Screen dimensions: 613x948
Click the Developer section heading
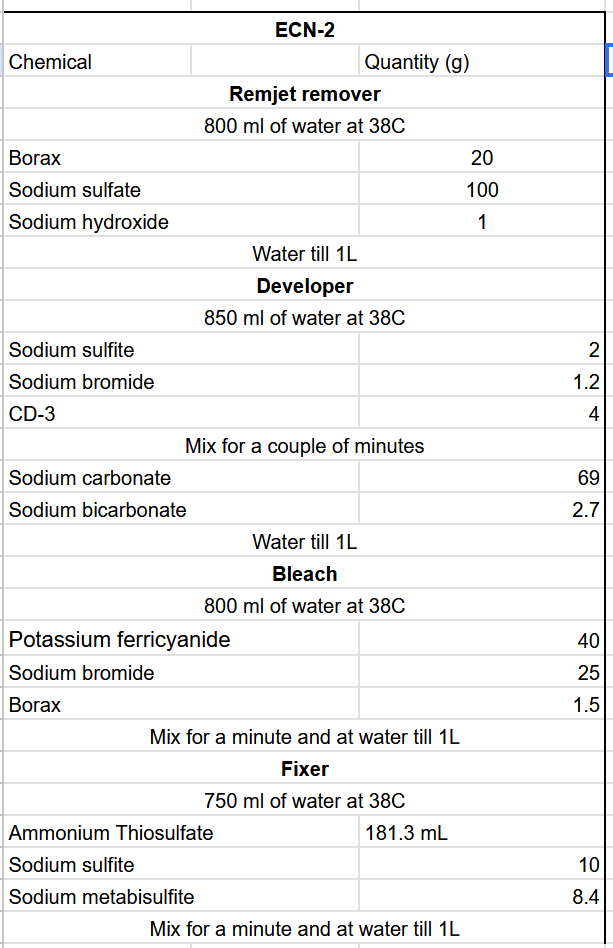tap(304, 286)
